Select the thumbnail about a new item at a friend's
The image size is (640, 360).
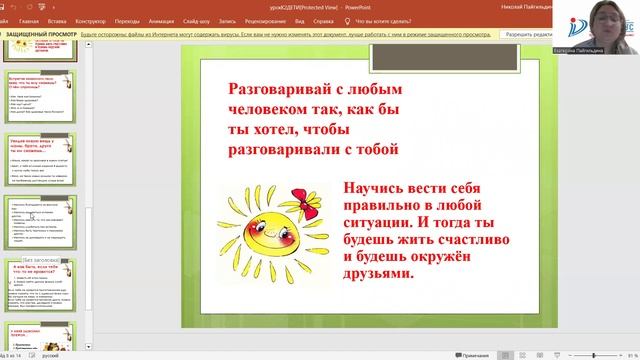(40, 160)
